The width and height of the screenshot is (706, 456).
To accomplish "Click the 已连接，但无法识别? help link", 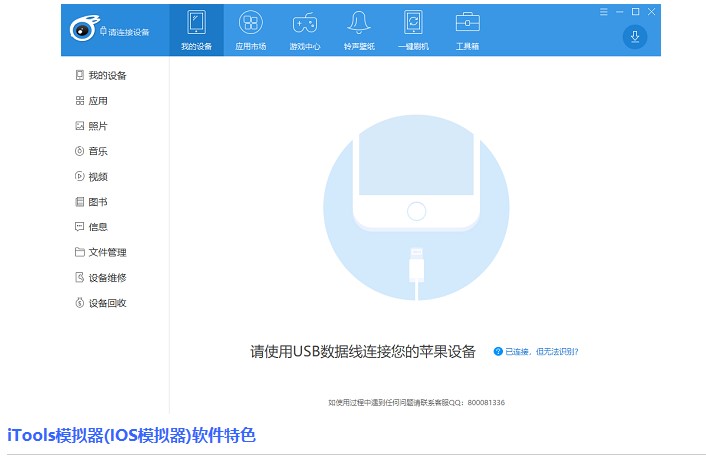I will (542, 352).
